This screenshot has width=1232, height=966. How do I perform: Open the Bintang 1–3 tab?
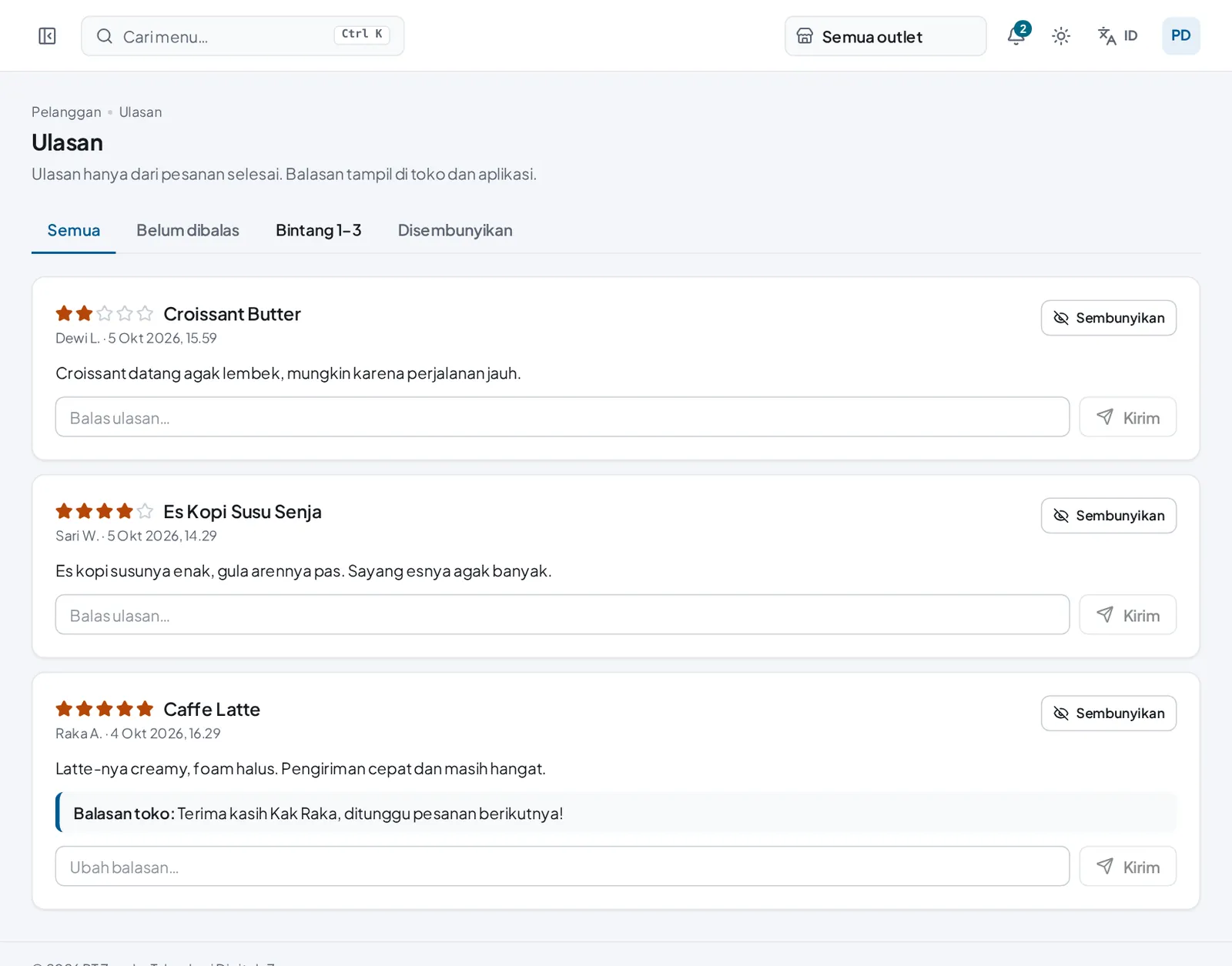tap(319, 230)
